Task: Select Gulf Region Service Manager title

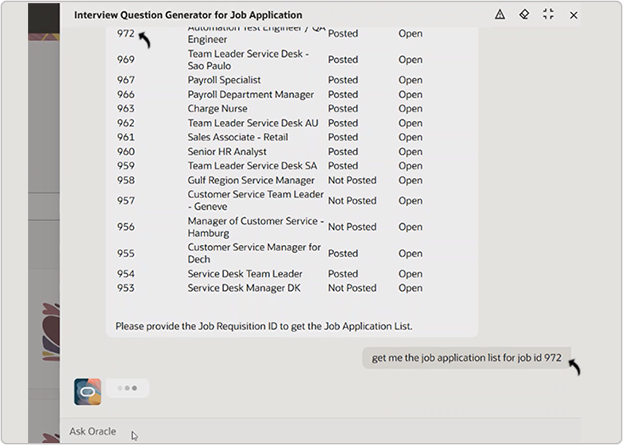Action: [251, 180]
